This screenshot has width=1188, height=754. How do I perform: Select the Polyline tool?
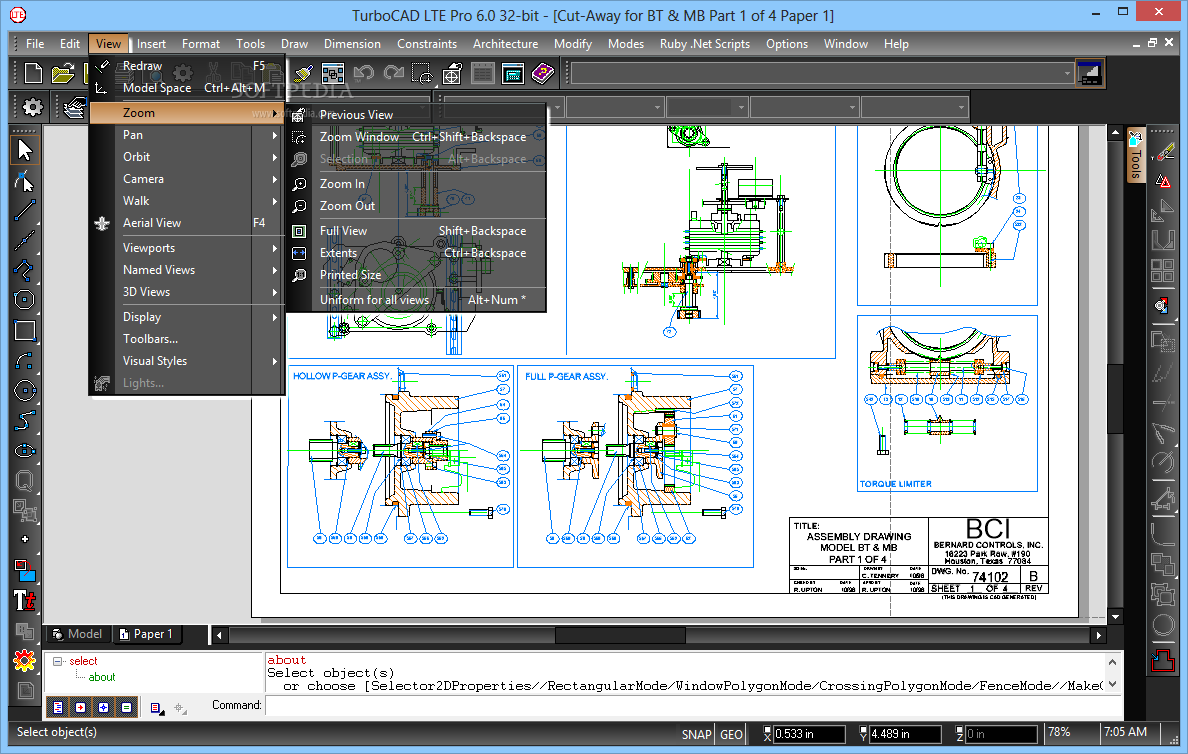pyautogui.click(x=24, y=271)
